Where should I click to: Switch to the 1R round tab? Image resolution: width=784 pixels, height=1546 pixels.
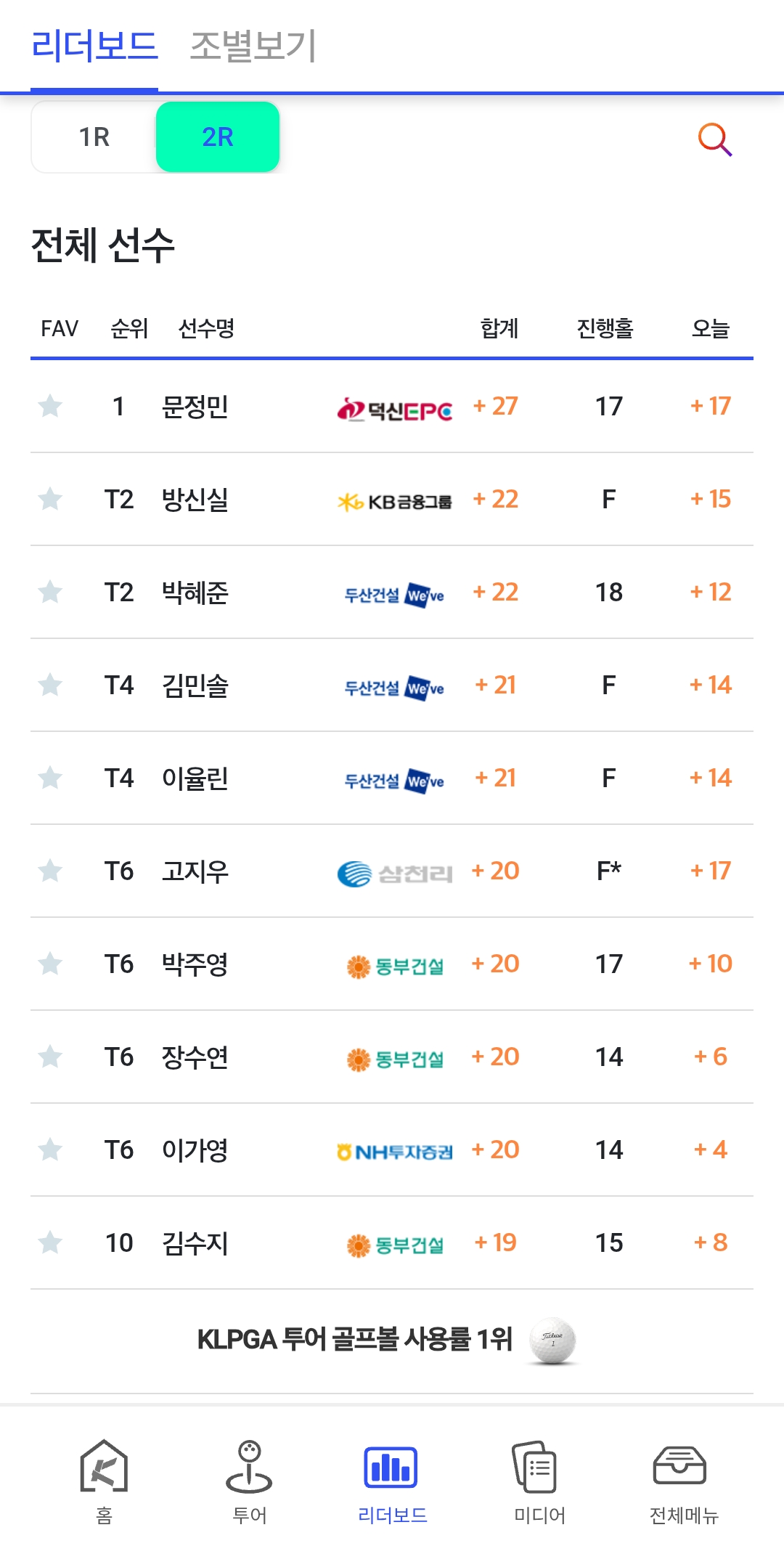pyautogui.click(x=94, y=137)
